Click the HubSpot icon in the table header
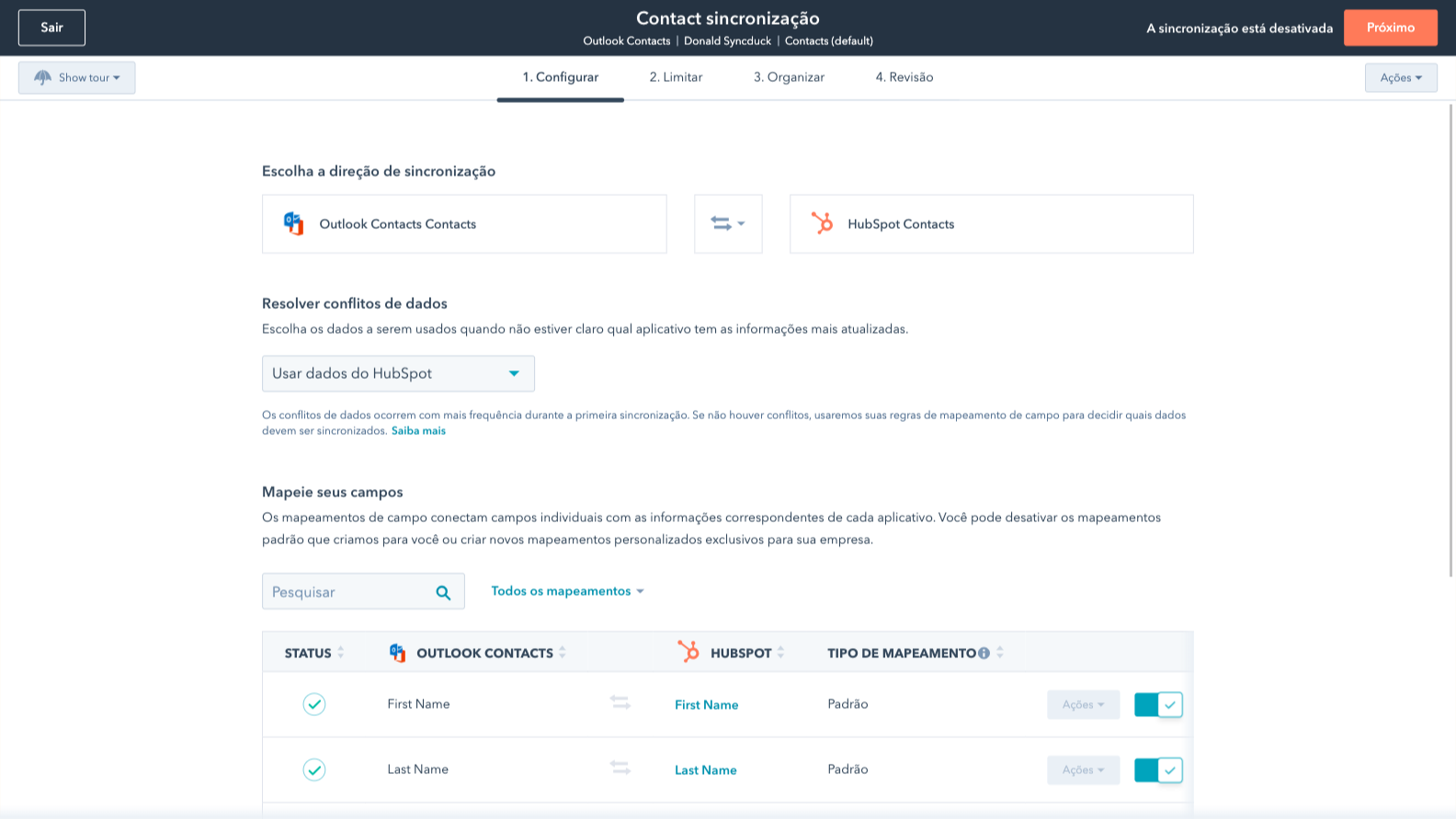Screen dimensions: 1456x819 click(688, 652)
